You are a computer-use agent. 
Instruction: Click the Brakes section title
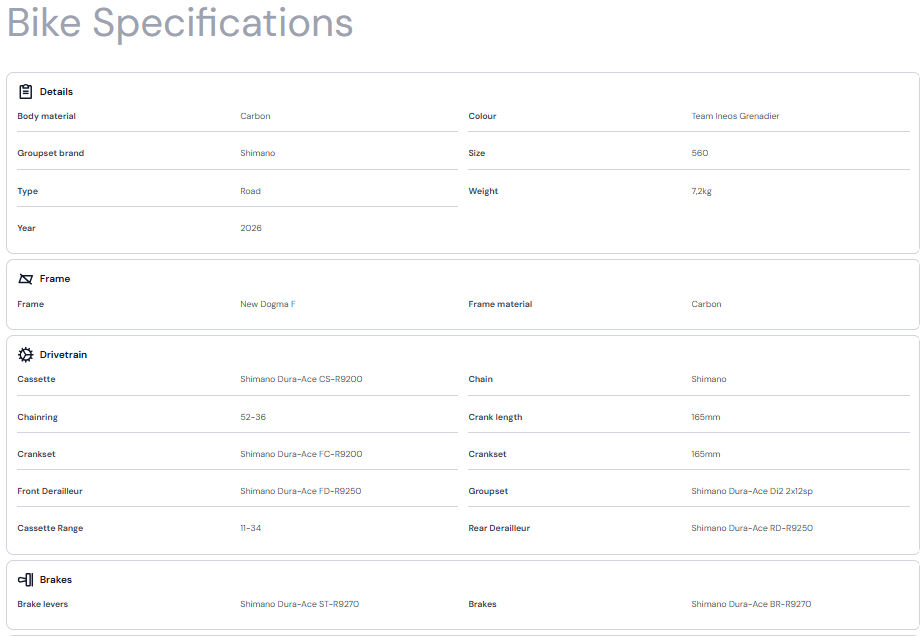[x=56, y=580]
